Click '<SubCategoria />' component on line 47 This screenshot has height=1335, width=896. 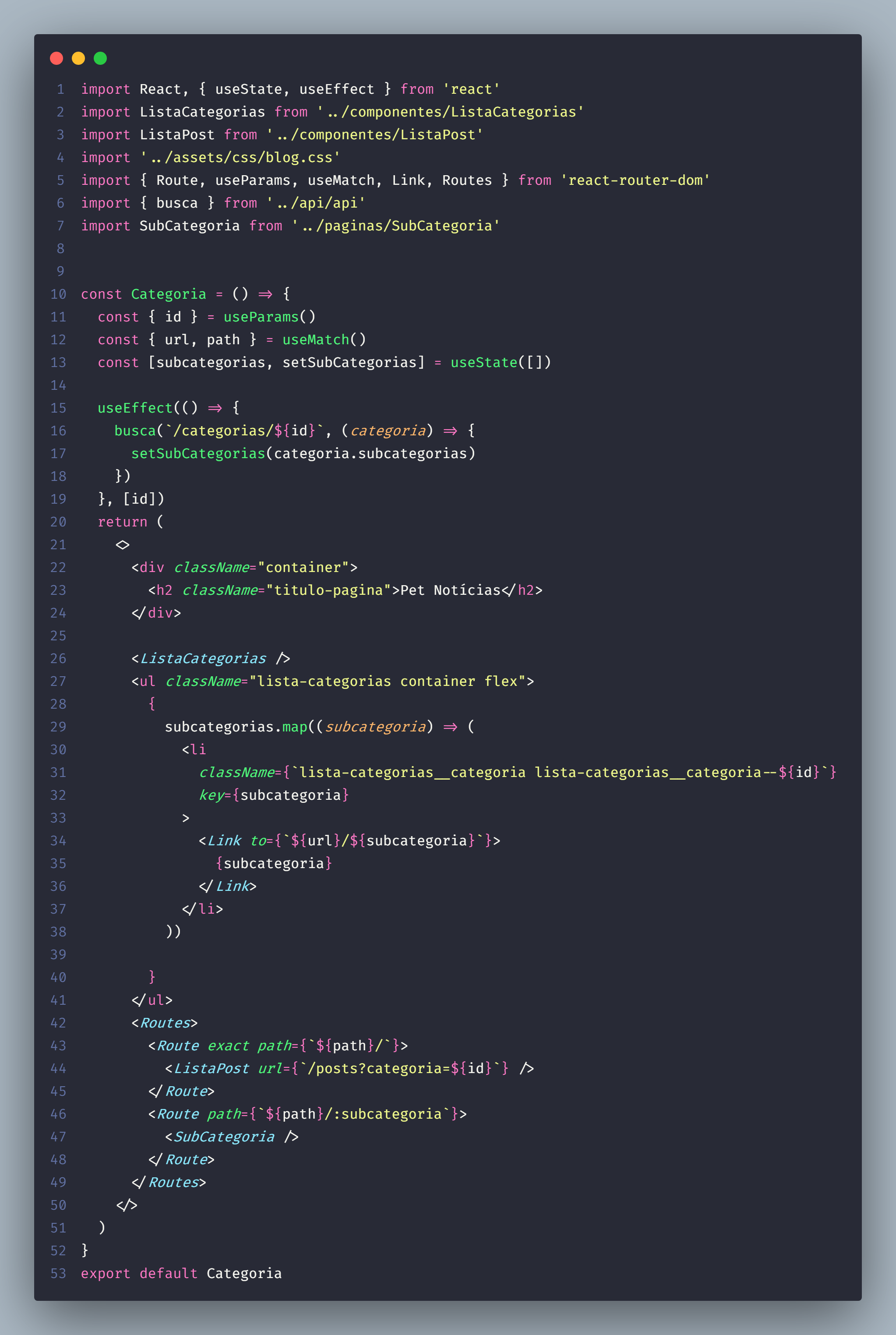coord(231,1137)
